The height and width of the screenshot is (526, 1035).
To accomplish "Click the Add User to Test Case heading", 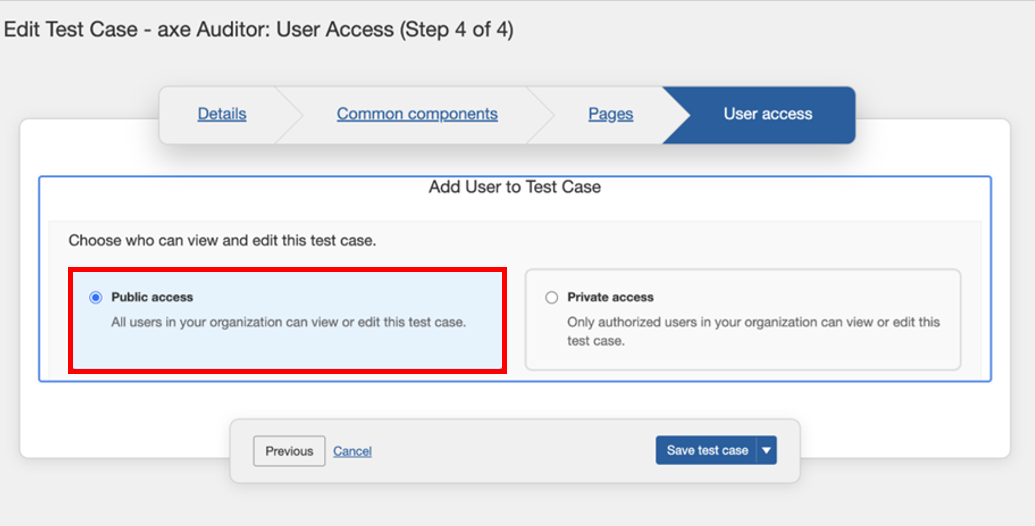I will pyautogui.click(x=514, y=187).
